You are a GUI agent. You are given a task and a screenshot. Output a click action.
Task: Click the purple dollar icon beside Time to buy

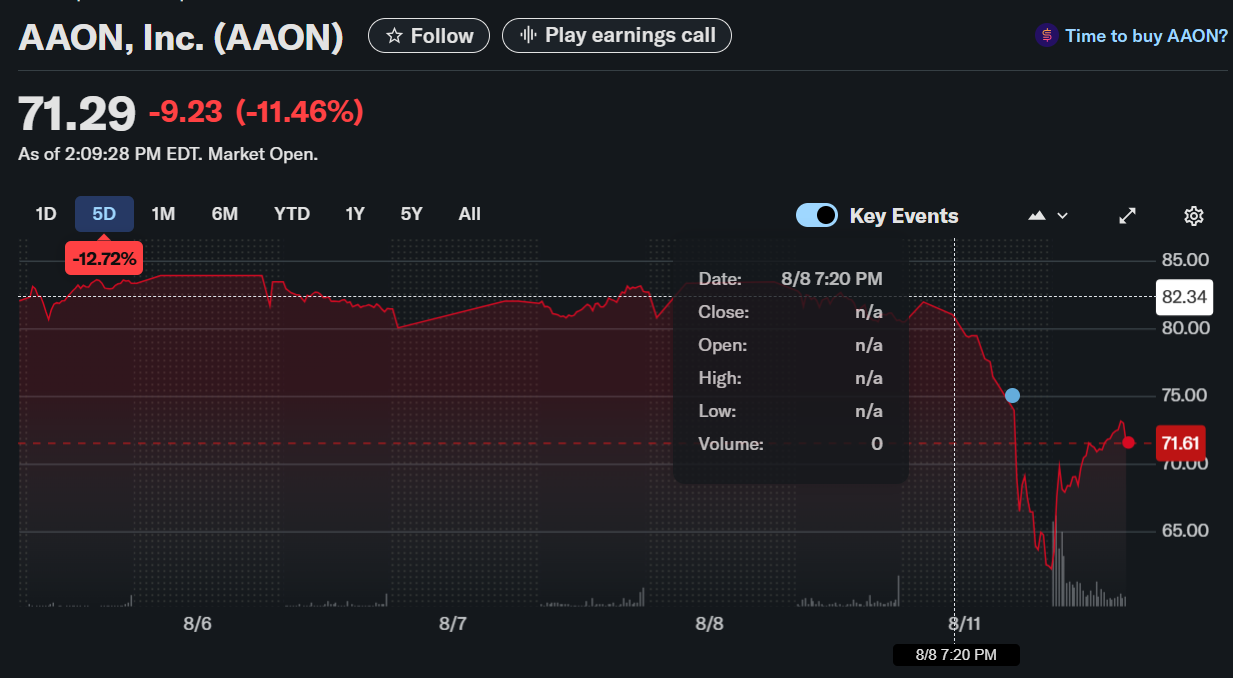pos(1046,36)
